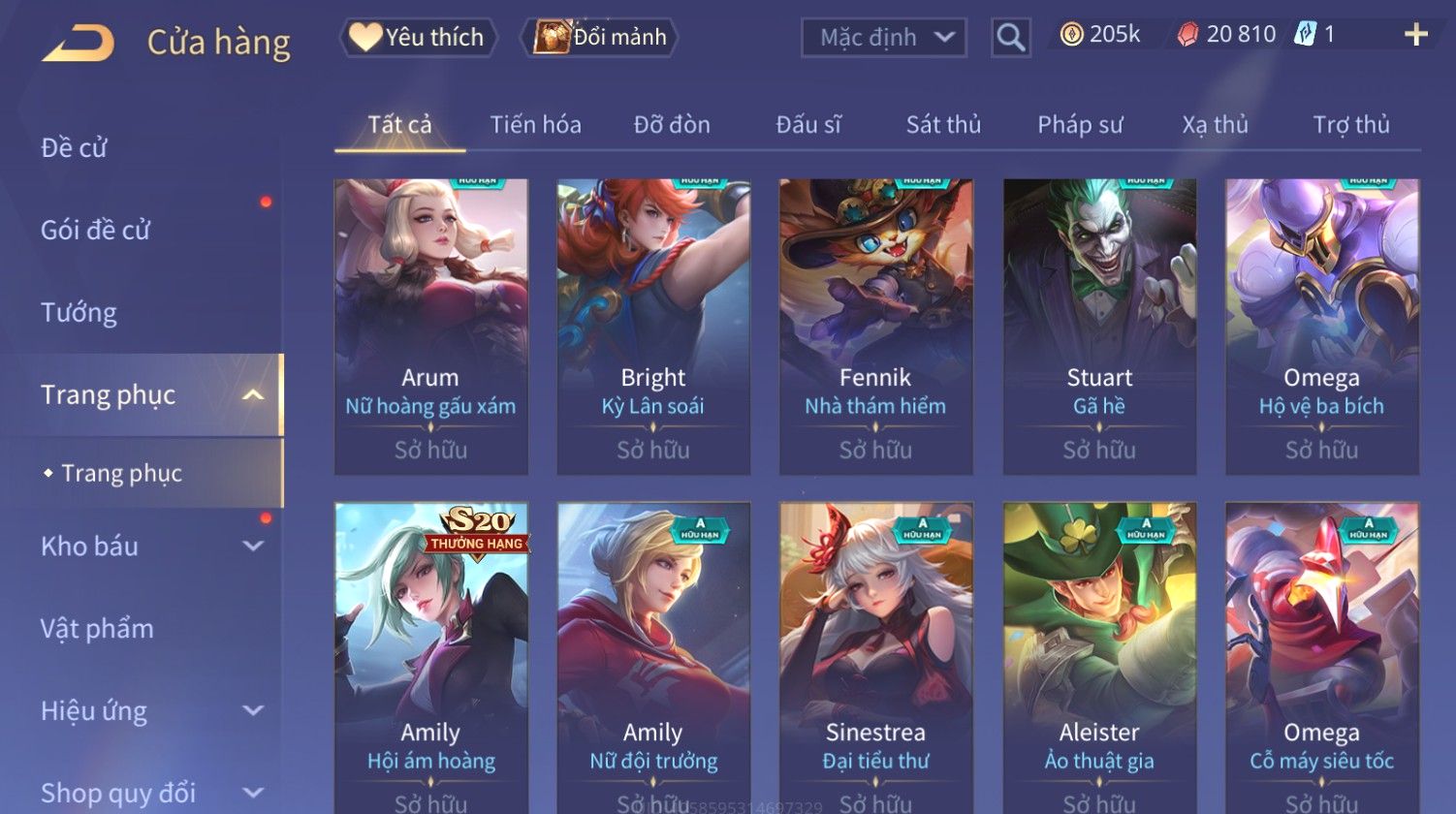Open Sinestrea Đại tiểu thư skin card
Viewport: 1456px width, 814px height.
[x=875, y=658]
